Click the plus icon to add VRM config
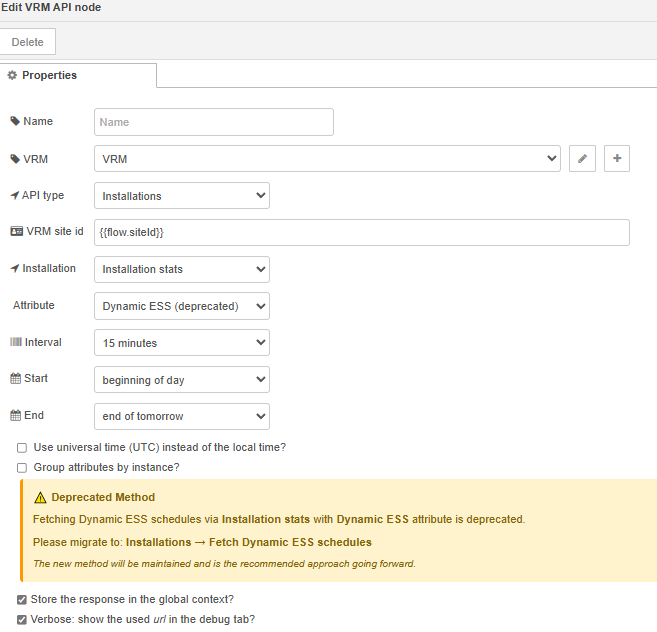Viewport: 657px width, 632px height. [617, 159]
